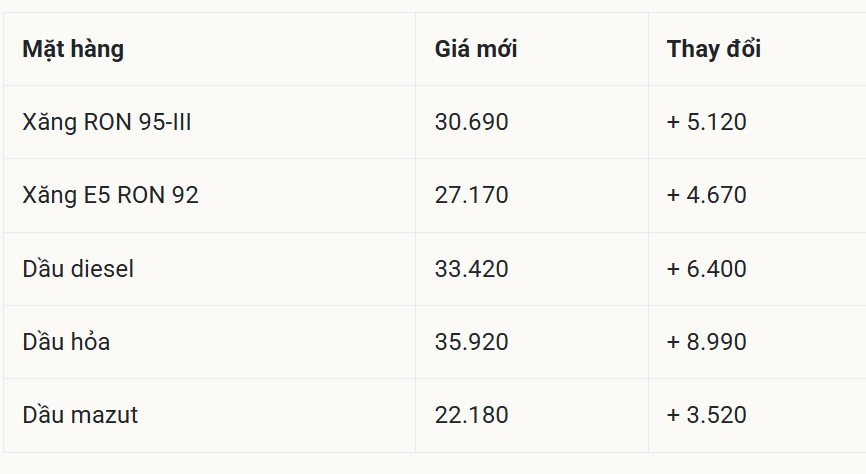Select the 'Dầu mazut' cell
The height and width of the screenshot is (474, 866).
[80, 415]
